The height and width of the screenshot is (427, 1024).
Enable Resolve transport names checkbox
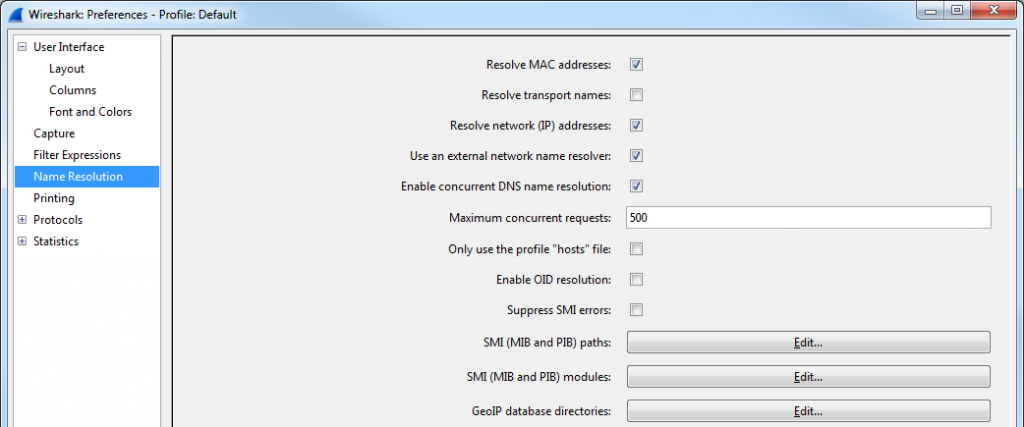636,95
